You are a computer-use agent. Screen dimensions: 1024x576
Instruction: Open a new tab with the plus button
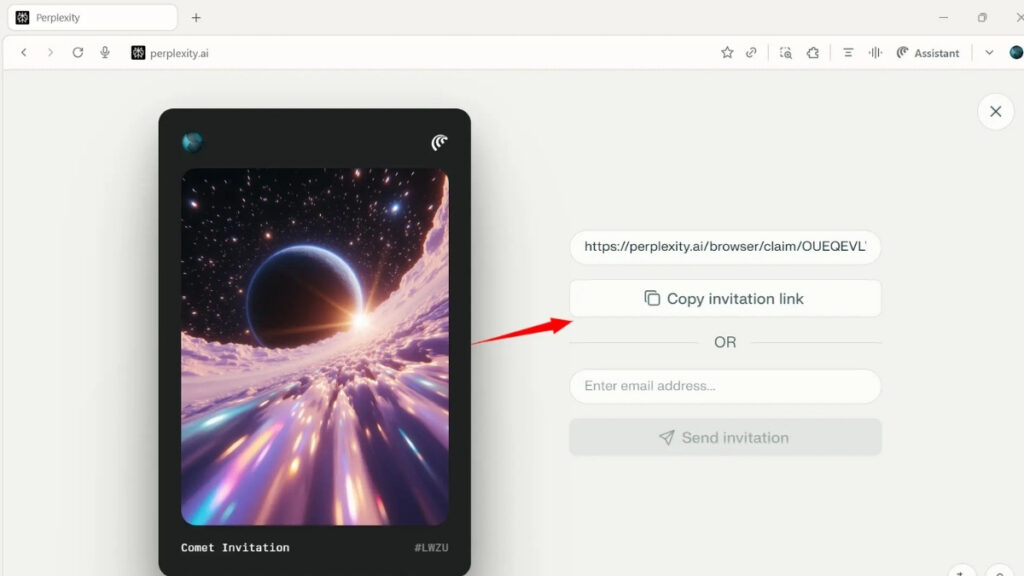(x=196, y=17)
